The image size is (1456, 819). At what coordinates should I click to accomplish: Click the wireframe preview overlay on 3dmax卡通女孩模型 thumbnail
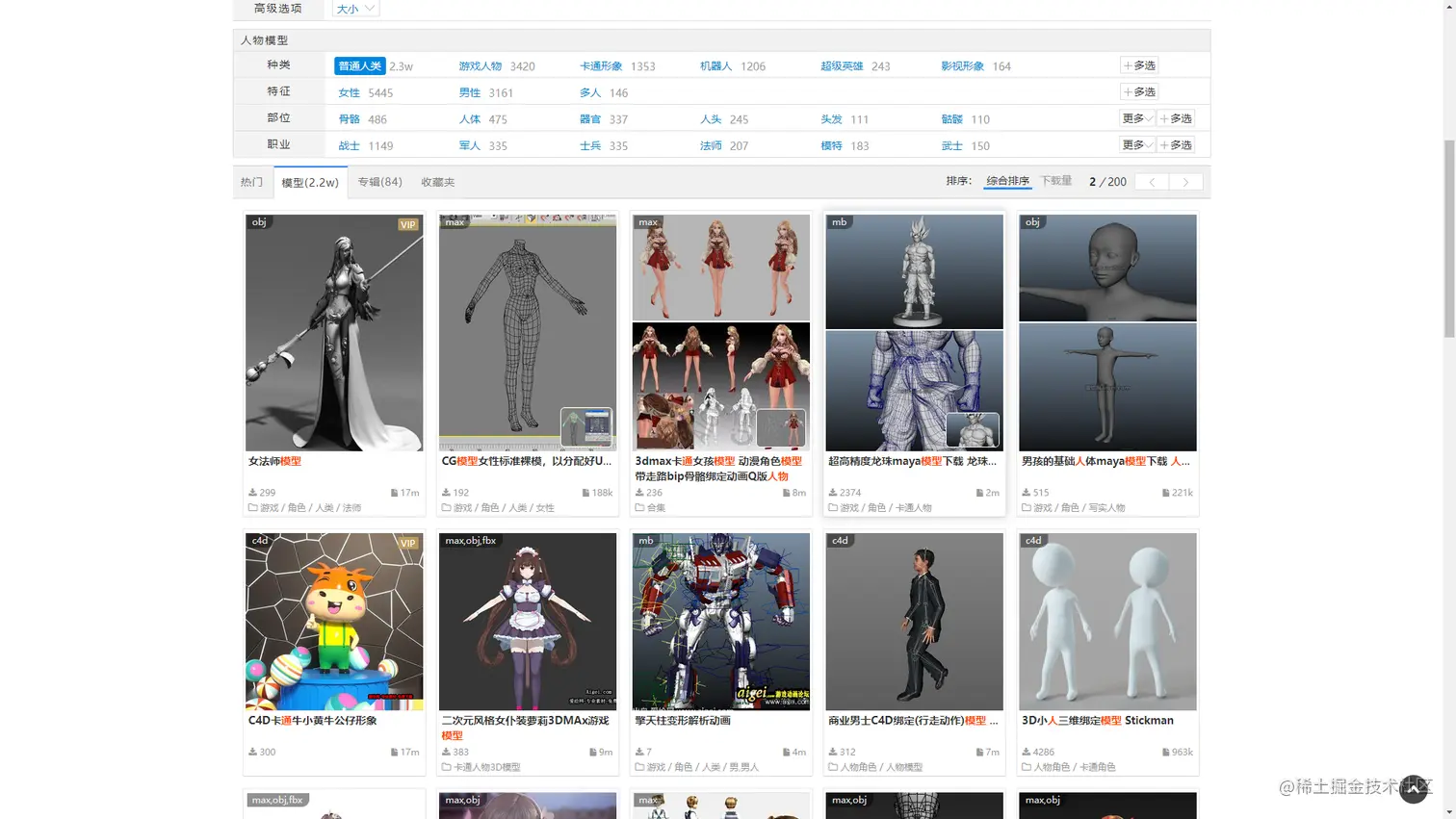click(780, 428)
